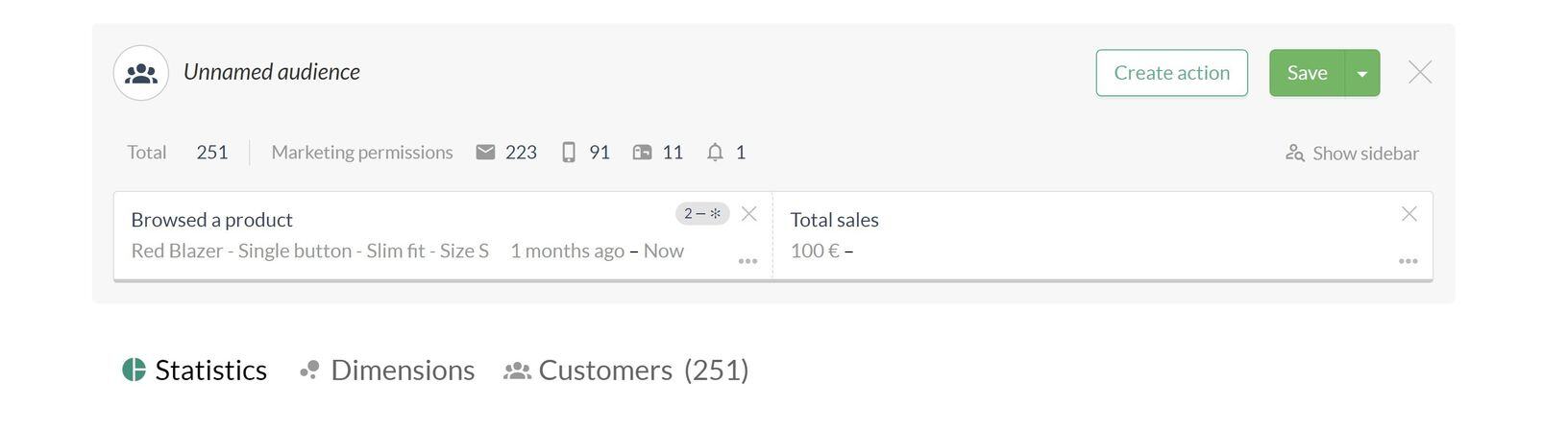Remove the Total sales filter

pyautogui.click(x=1409, y=214)
